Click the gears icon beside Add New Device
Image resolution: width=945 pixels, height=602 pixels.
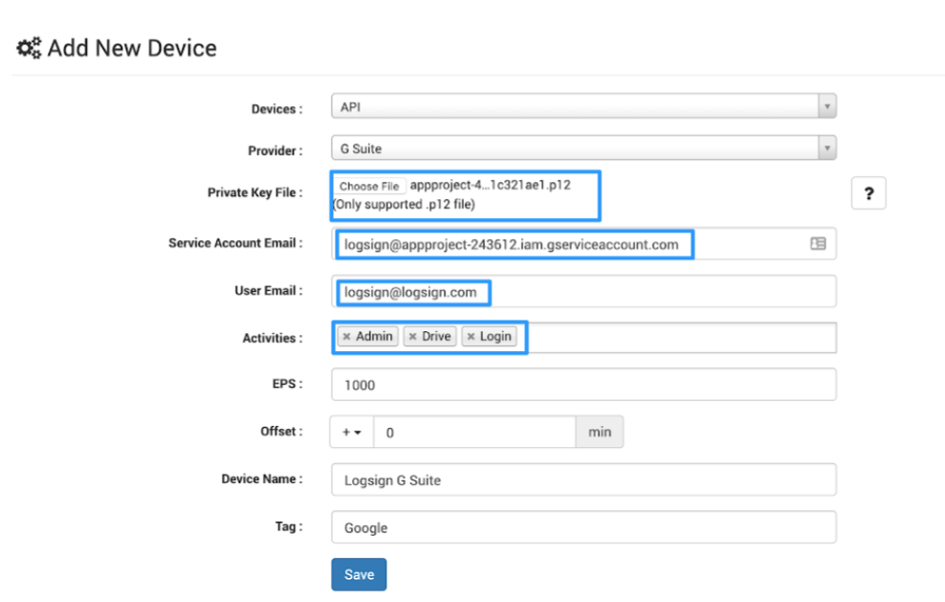[29, 48]
